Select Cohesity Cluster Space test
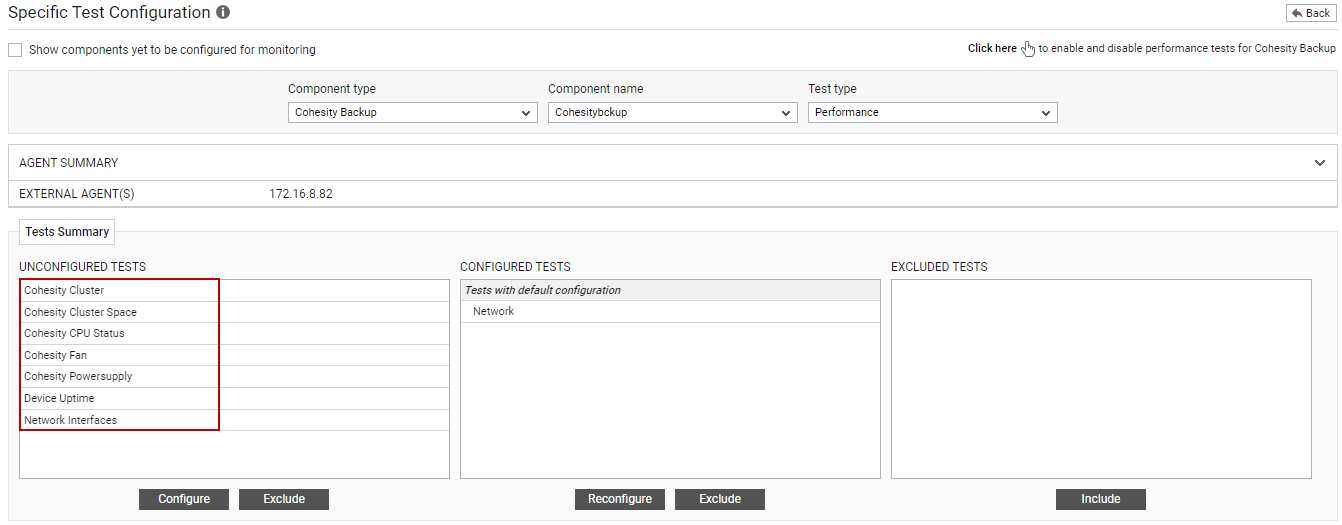The image size is (1342, 525). tap(235, 312)
